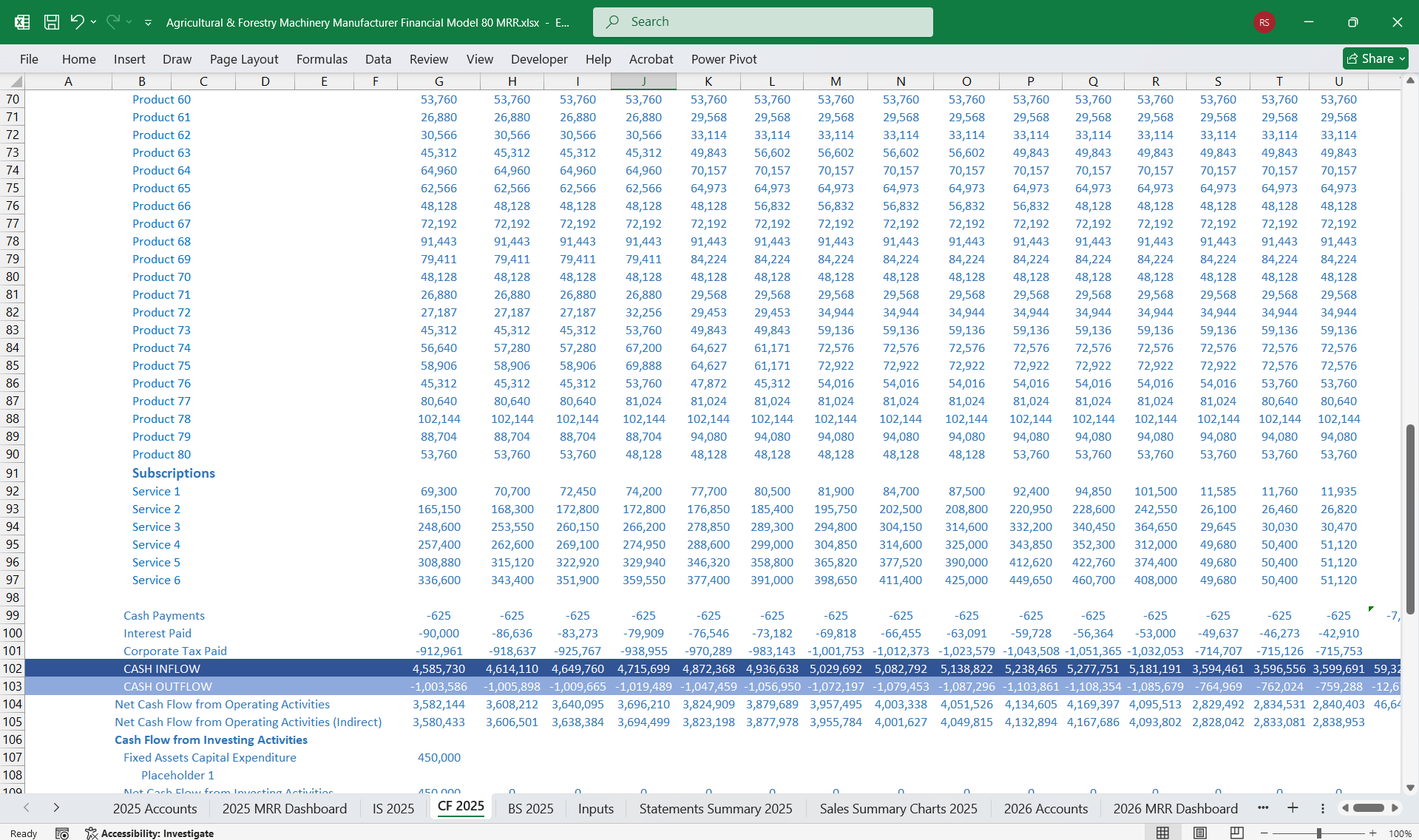Image resolution: width=1419 pixels, height=840 pixels.
Task: Click Accessibility: Investigate status
Action: tap(149, 833)
